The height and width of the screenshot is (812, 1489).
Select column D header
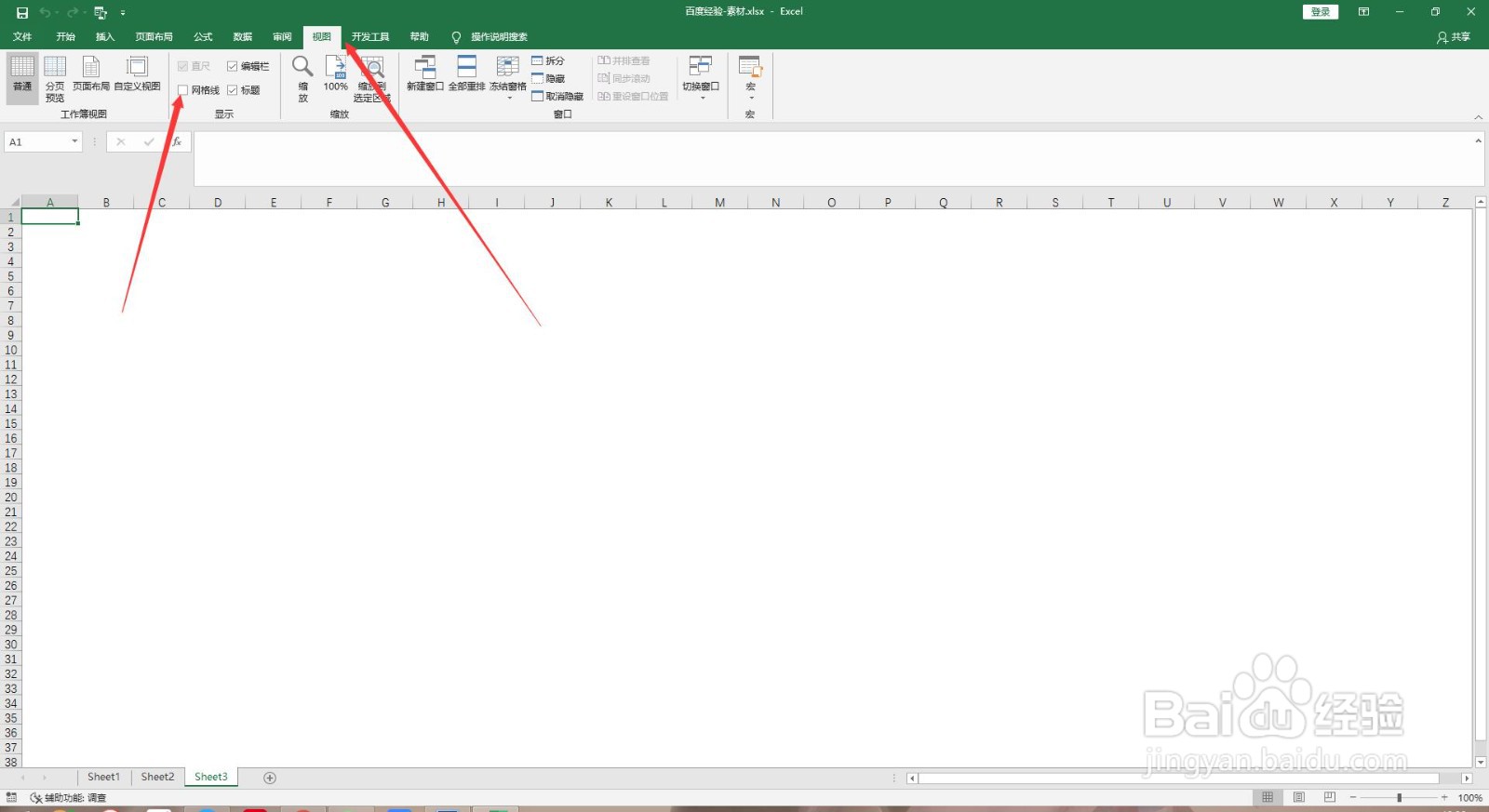click(x=218, y=202)
